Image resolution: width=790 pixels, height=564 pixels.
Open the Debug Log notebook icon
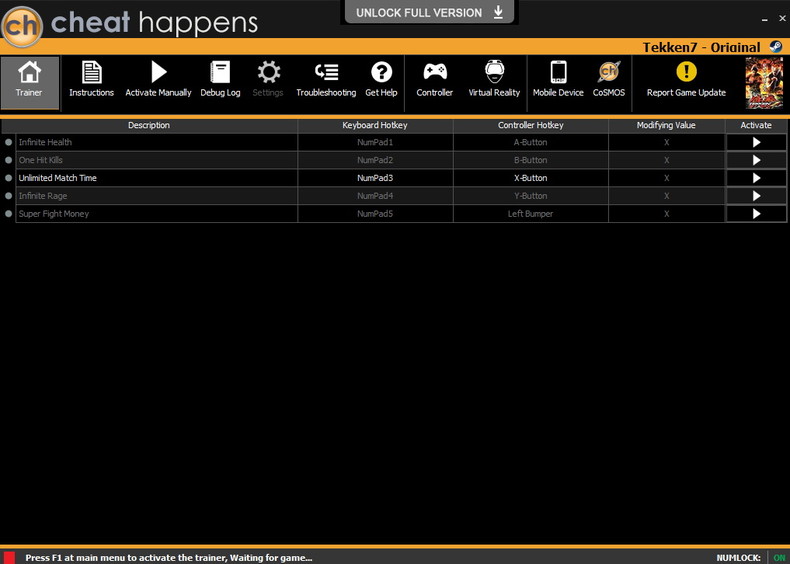coord(220,72)
